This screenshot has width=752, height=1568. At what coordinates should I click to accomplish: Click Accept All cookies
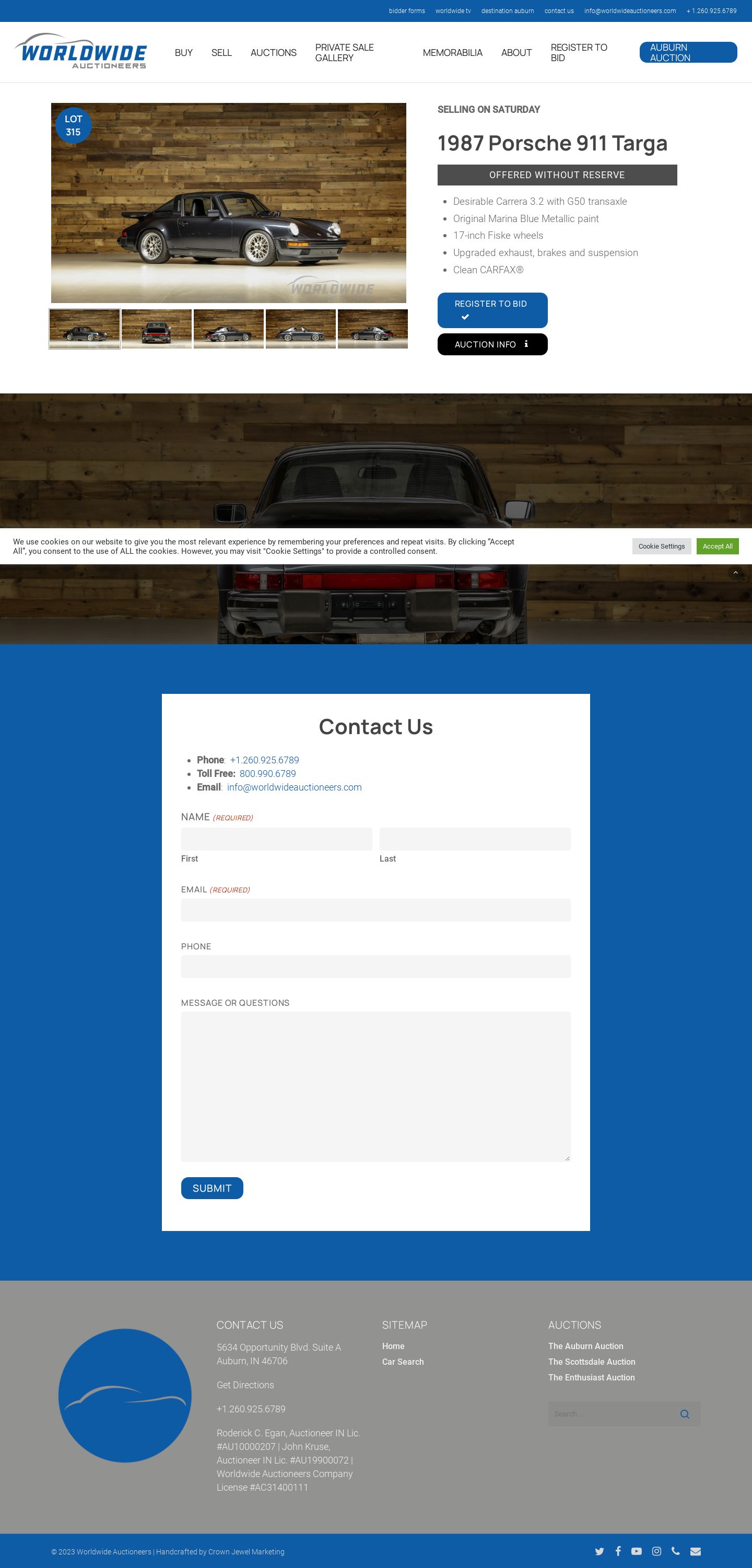[718, 546]
